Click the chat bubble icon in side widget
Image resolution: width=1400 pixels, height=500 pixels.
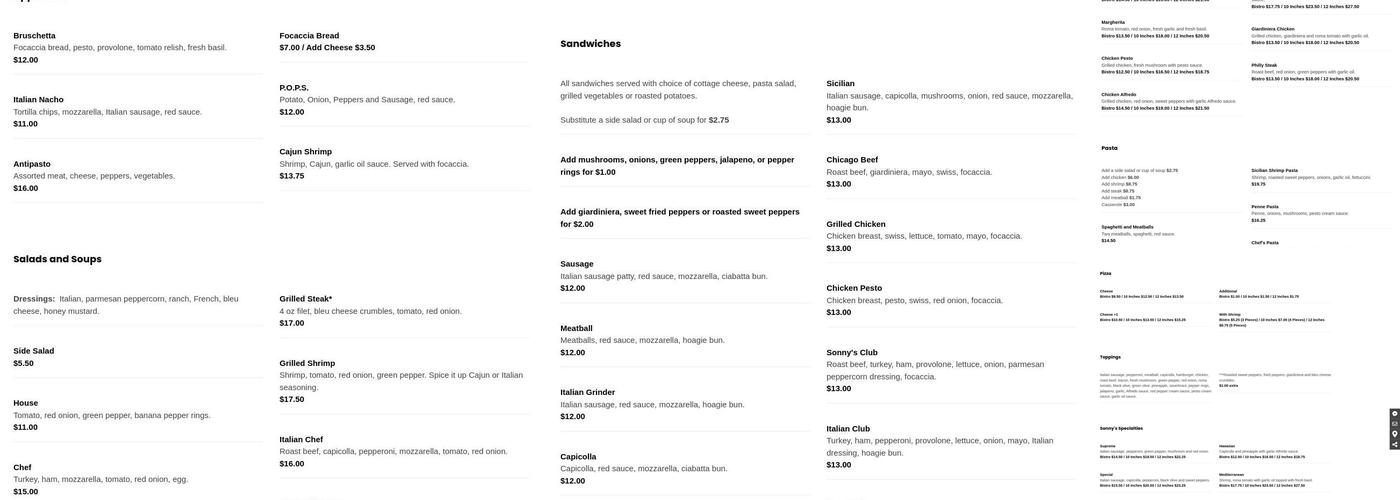pyautogui.click(x=1394, y=414)
